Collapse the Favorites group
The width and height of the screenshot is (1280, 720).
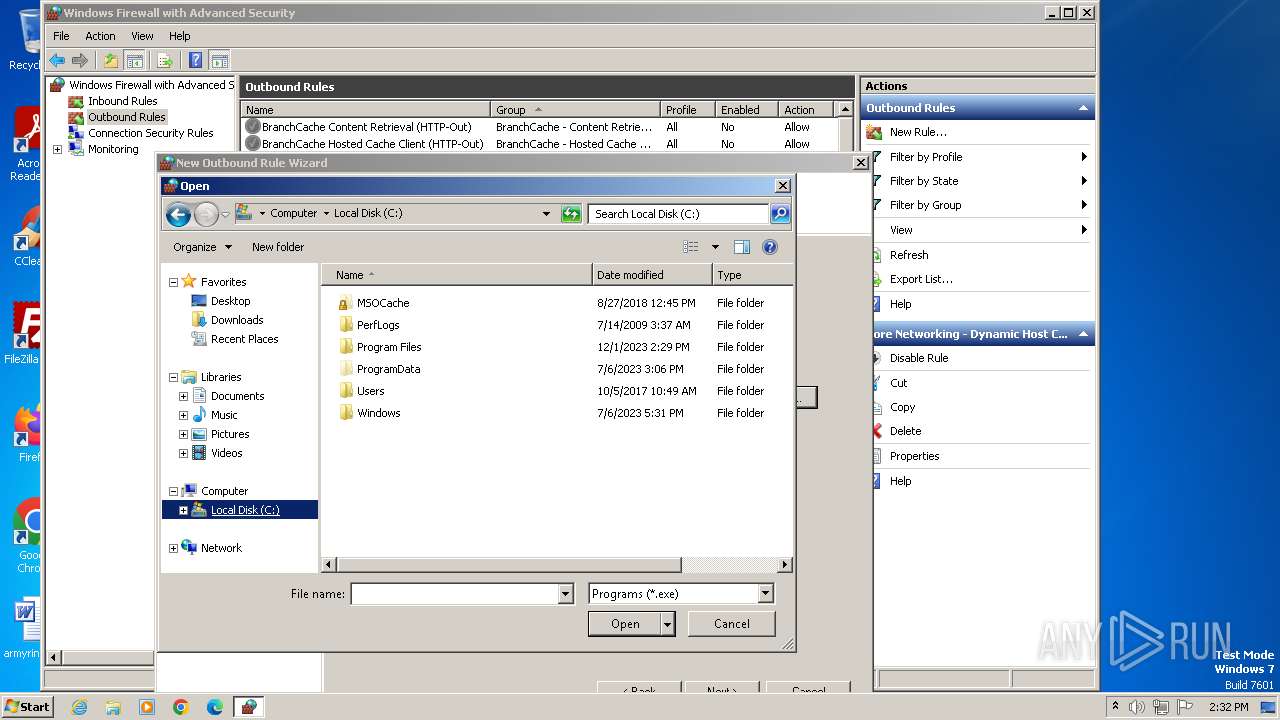(x=173, y=283)
